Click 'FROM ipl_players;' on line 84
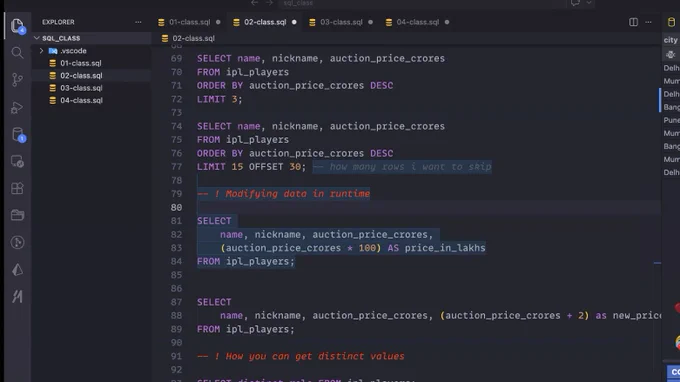 245,261
